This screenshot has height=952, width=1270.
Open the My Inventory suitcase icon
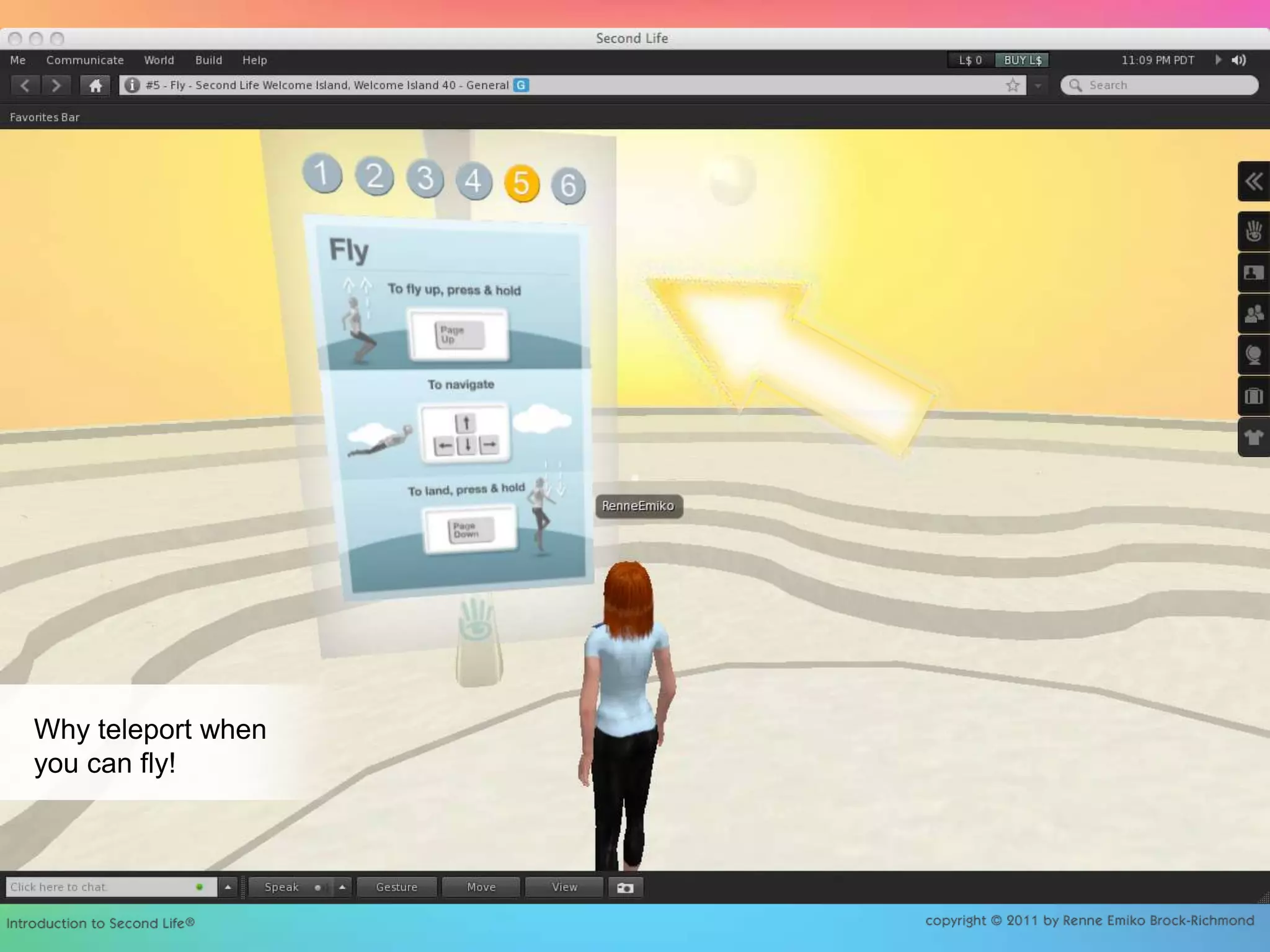(x=1254, y=396)
